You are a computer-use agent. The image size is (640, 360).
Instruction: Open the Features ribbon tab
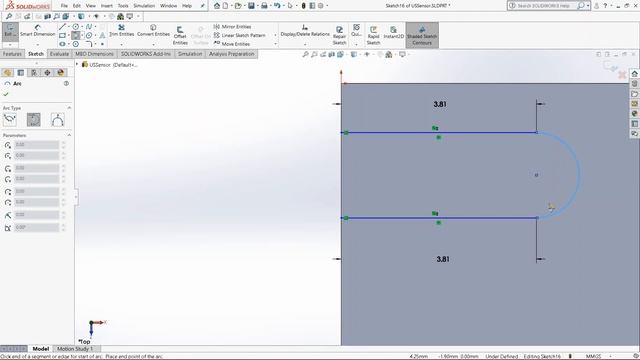tap(12, 54)
